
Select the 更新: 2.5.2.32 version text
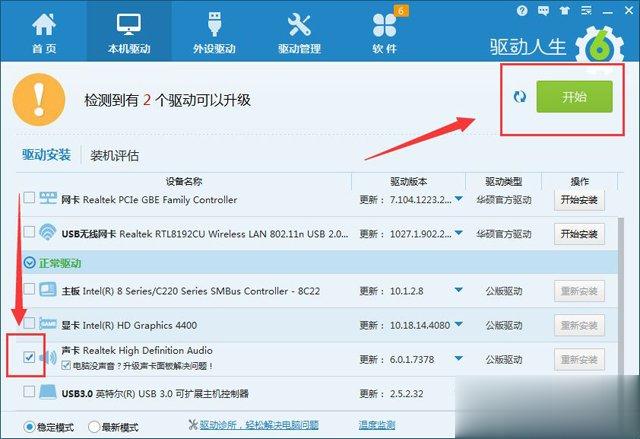tap(391, 394)
